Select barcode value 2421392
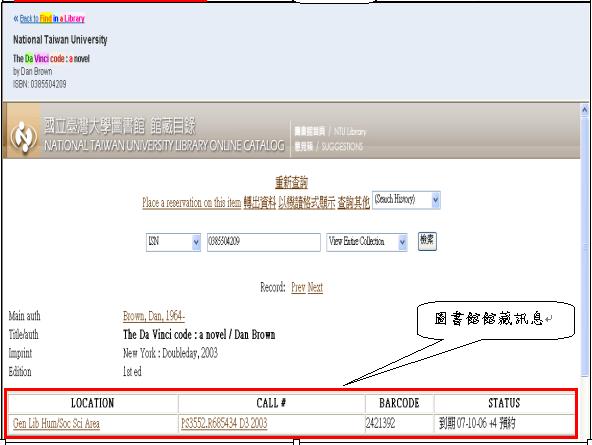Image resolution: width=592 pixels, height=445 pixels. [x=380, y=423]
